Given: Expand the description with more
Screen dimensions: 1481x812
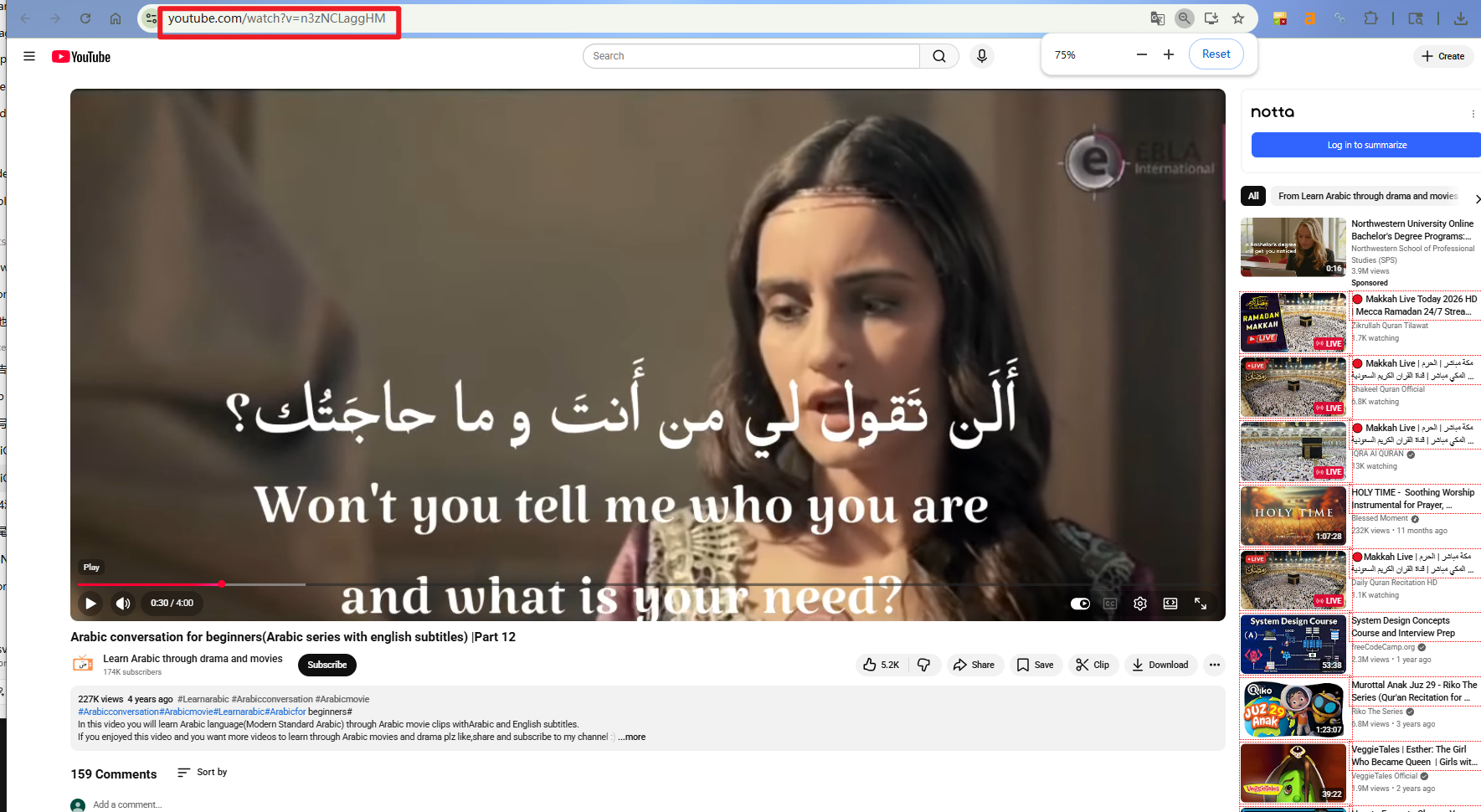Looking at the screenshot, I should coord(632,737).
